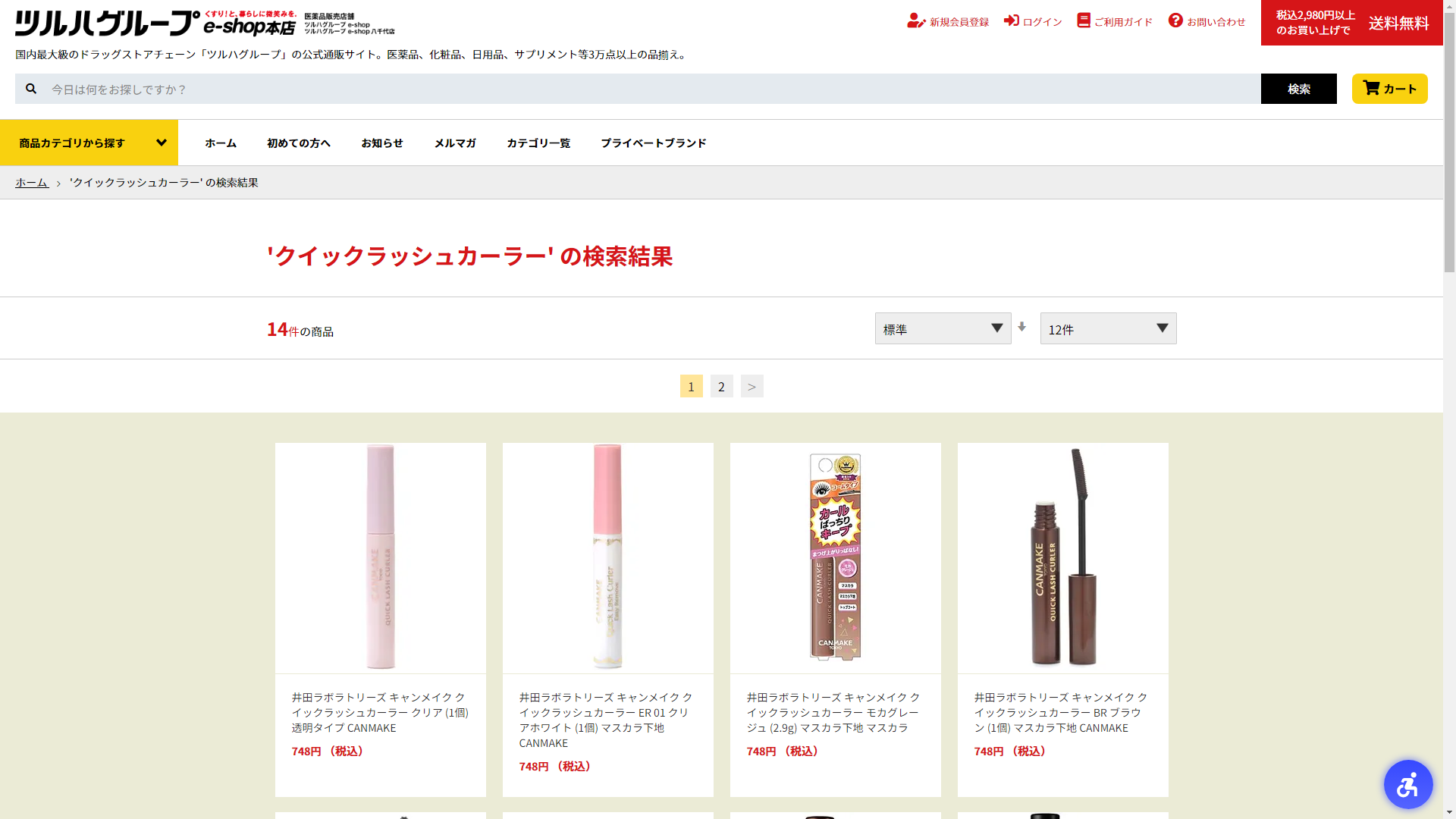Click the product search input field
1456x819 pixels.
coord(652,89)
